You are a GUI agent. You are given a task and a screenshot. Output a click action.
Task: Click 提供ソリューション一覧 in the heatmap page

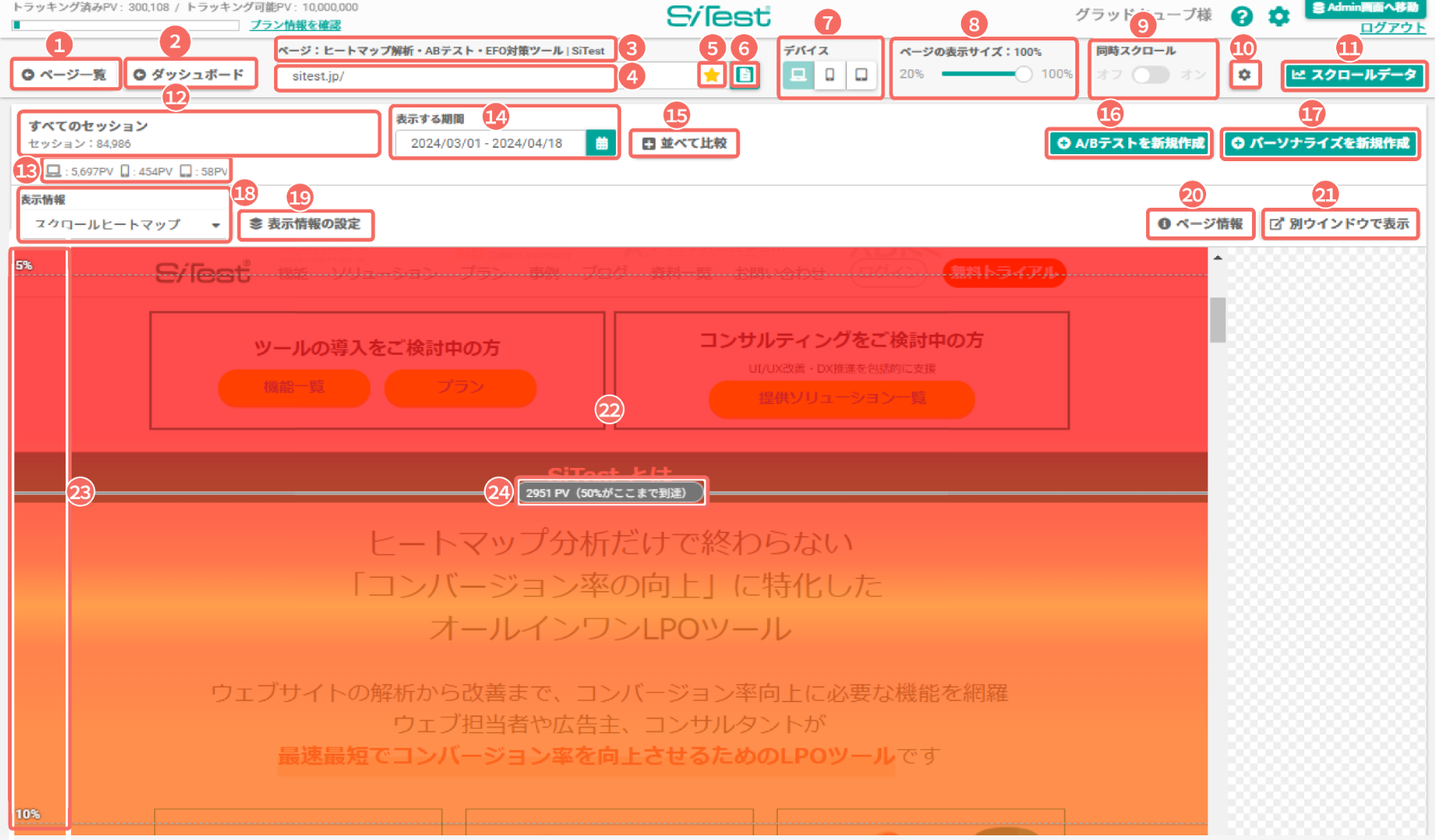842,399
